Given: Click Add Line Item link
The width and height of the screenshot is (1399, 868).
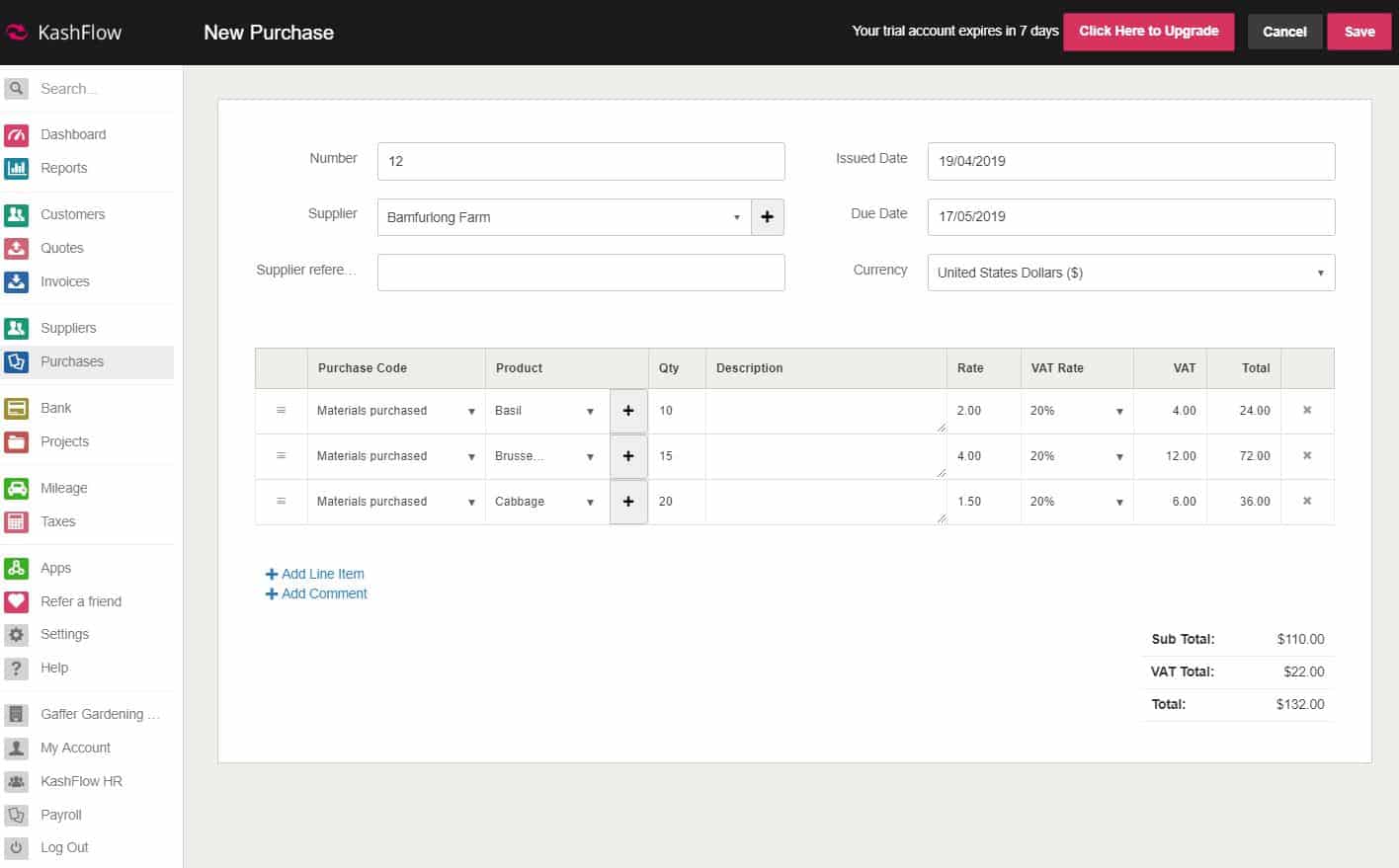Looking at the screenshot, I should tap(315, 574).
